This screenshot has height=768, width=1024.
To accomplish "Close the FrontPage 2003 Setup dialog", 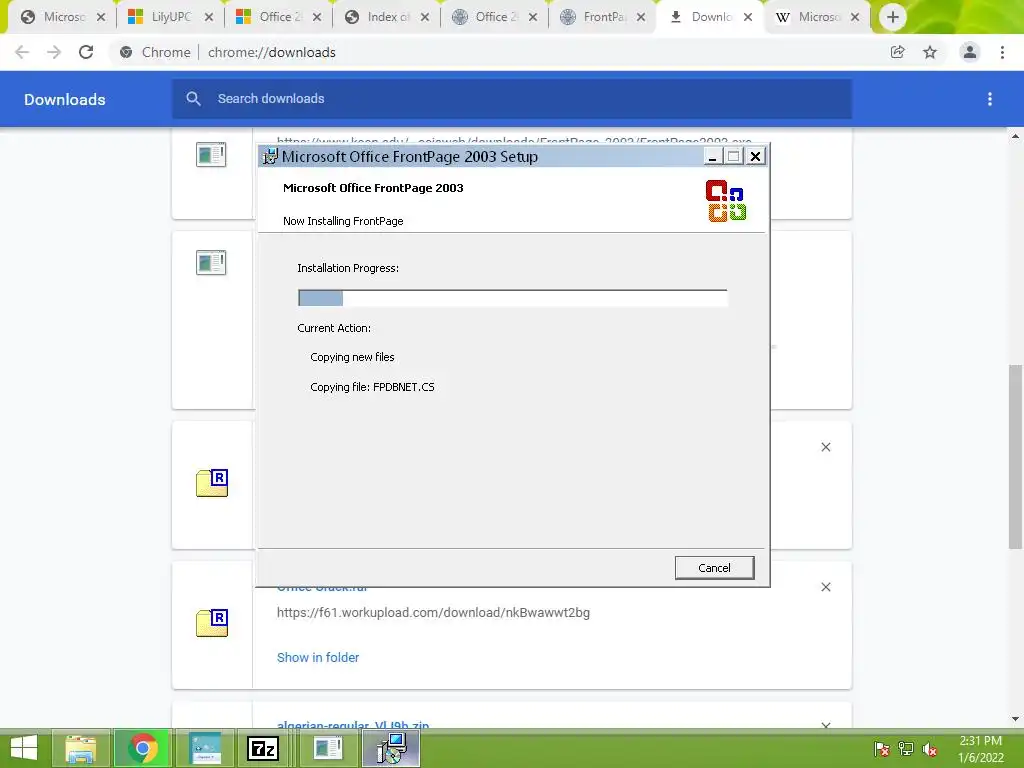I will pos(755,157).
